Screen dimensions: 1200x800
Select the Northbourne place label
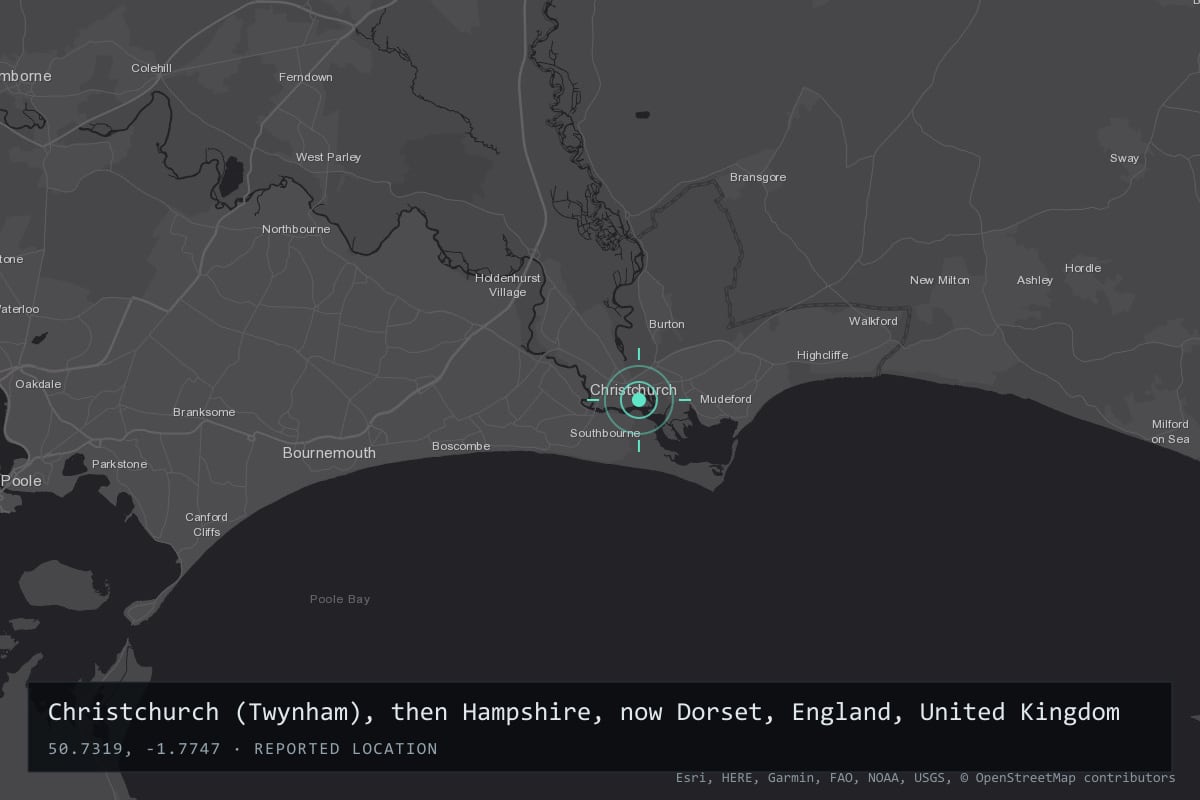pos(296,229)
